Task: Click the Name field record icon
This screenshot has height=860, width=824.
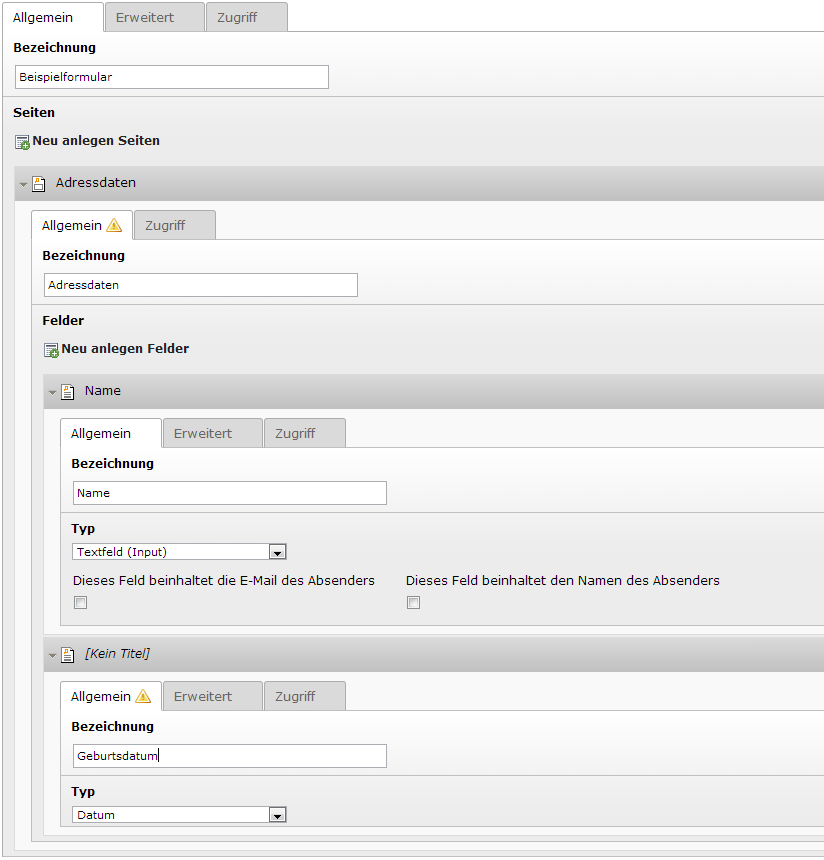Action: point(68,392)
